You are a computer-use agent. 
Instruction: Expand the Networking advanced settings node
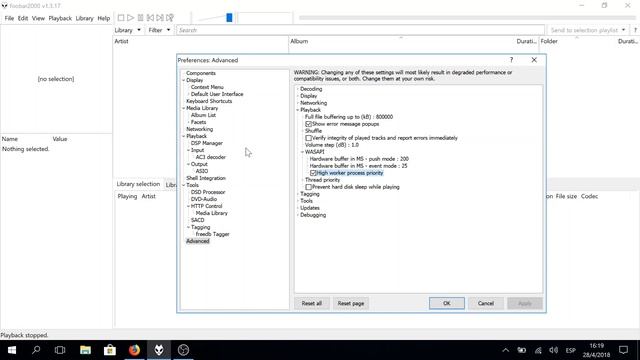(298, 103)
